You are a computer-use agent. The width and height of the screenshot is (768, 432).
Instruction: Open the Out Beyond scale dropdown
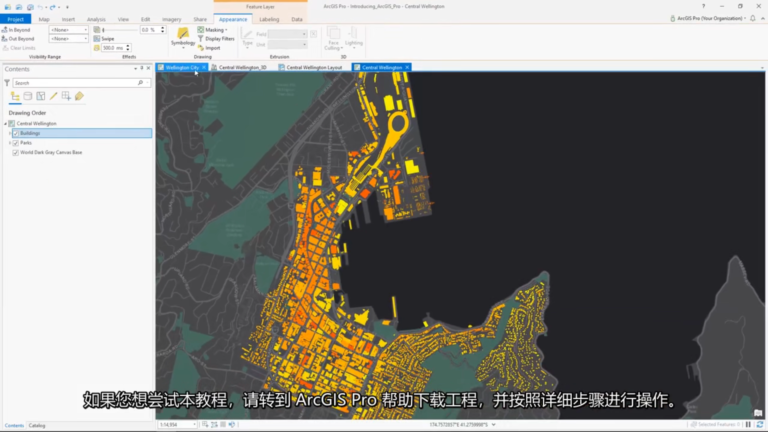(x=85, y=39)
